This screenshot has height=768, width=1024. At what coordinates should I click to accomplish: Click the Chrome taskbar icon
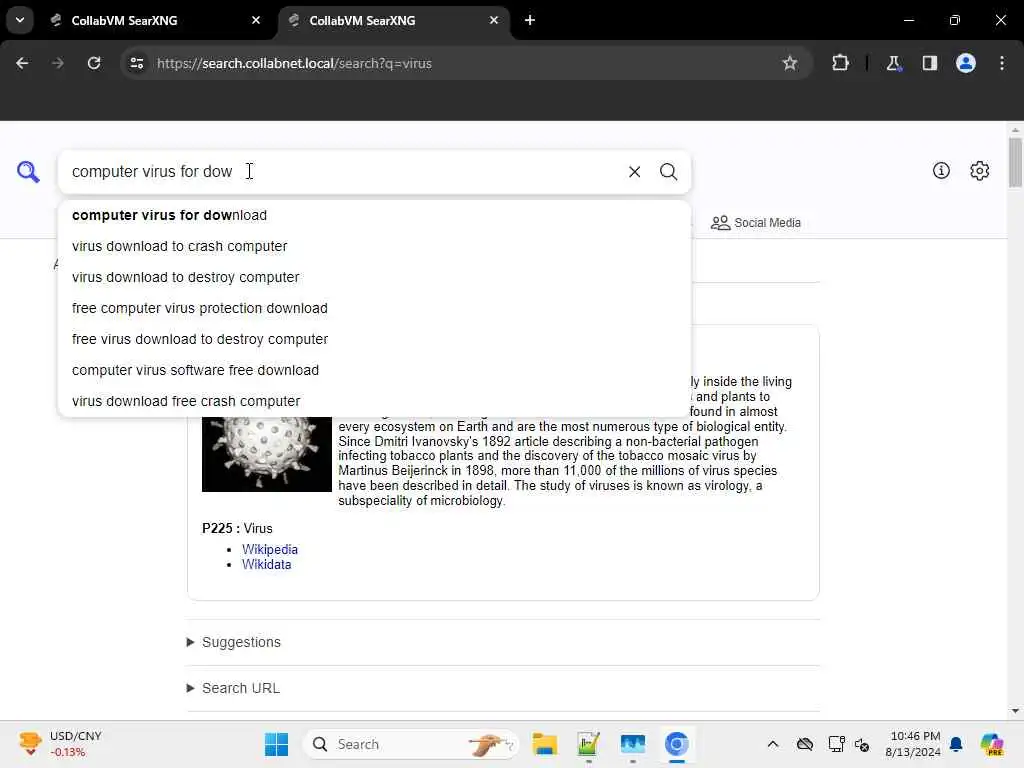pyautogui.click(x=677, y=744)
